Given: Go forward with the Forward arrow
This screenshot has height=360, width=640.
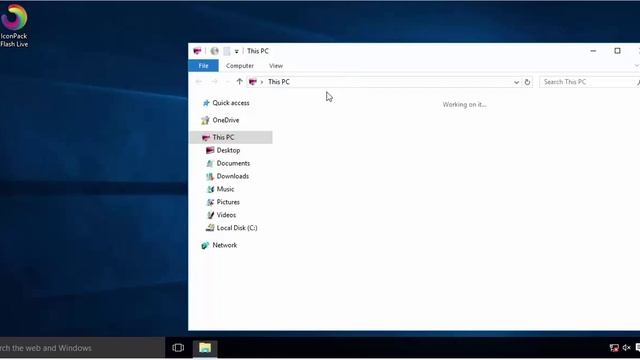Looking at the screenshot, I should click(214, 82).
